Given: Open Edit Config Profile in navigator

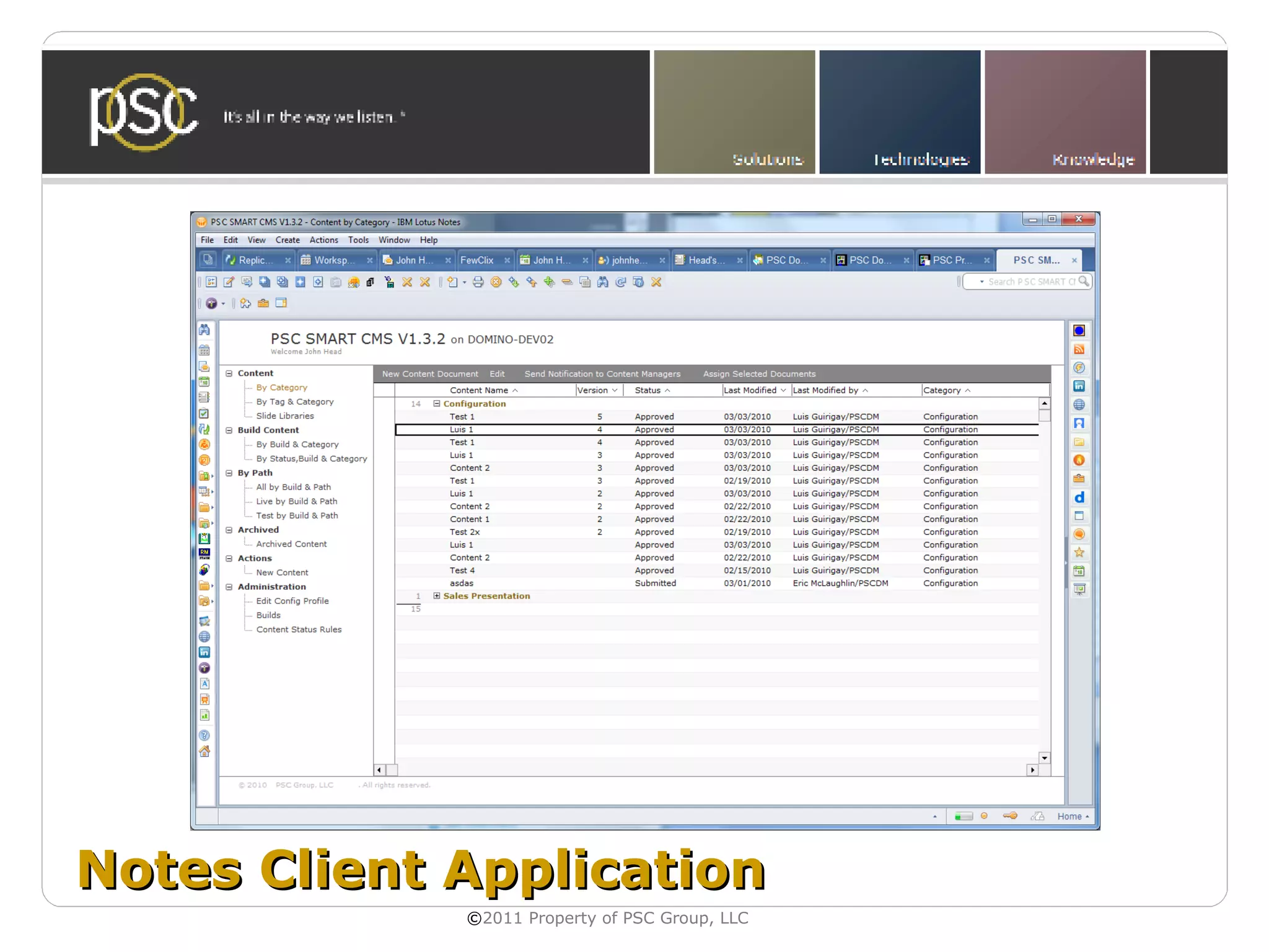Looking at the screenshot, I should point(292,601).
